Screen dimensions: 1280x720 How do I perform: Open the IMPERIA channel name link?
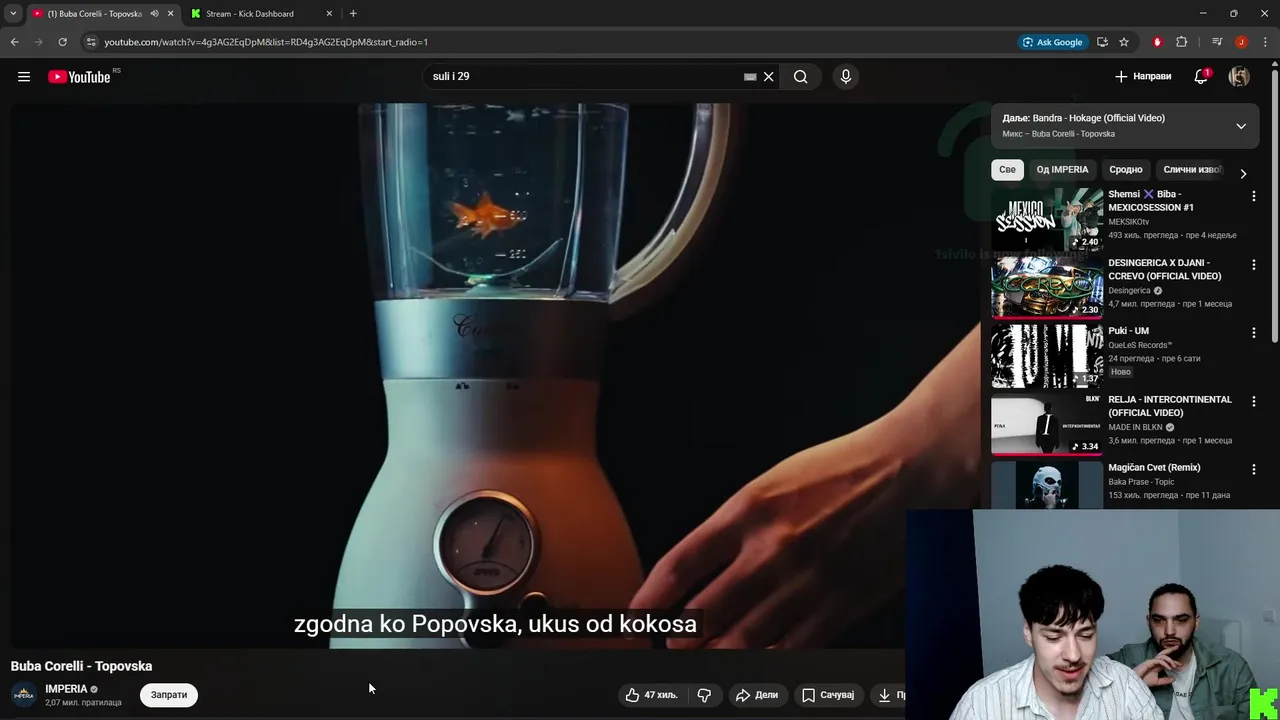coord(66,689)
